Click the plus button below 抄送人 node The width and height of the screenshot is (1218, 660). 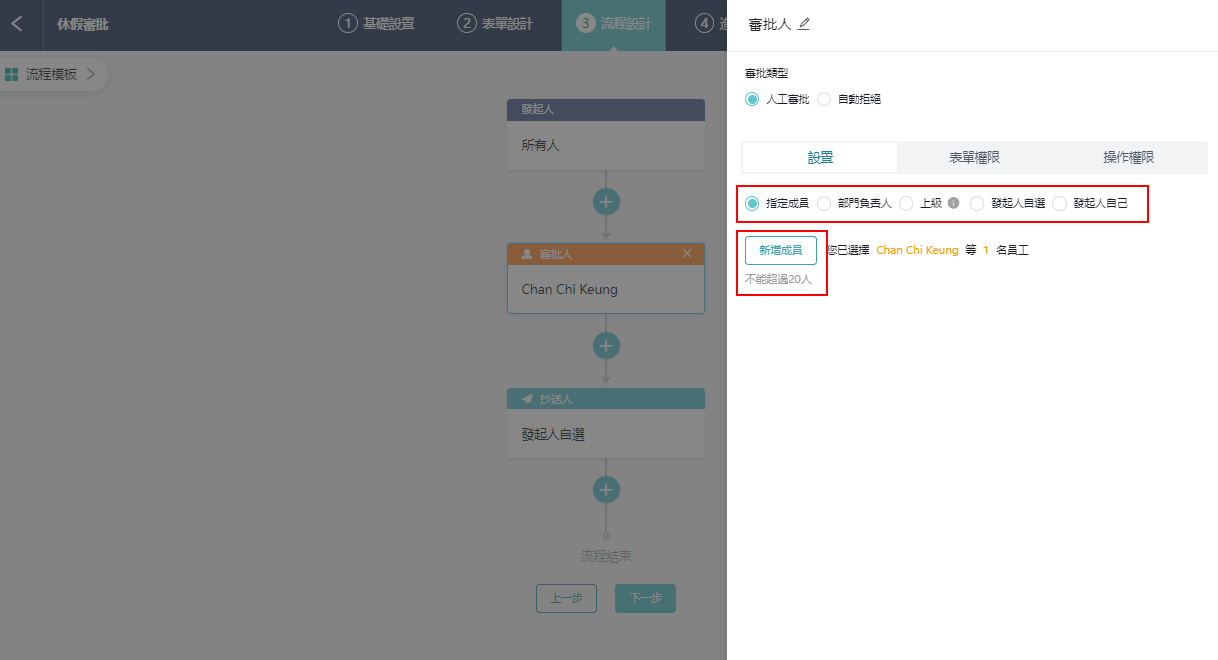606,489
